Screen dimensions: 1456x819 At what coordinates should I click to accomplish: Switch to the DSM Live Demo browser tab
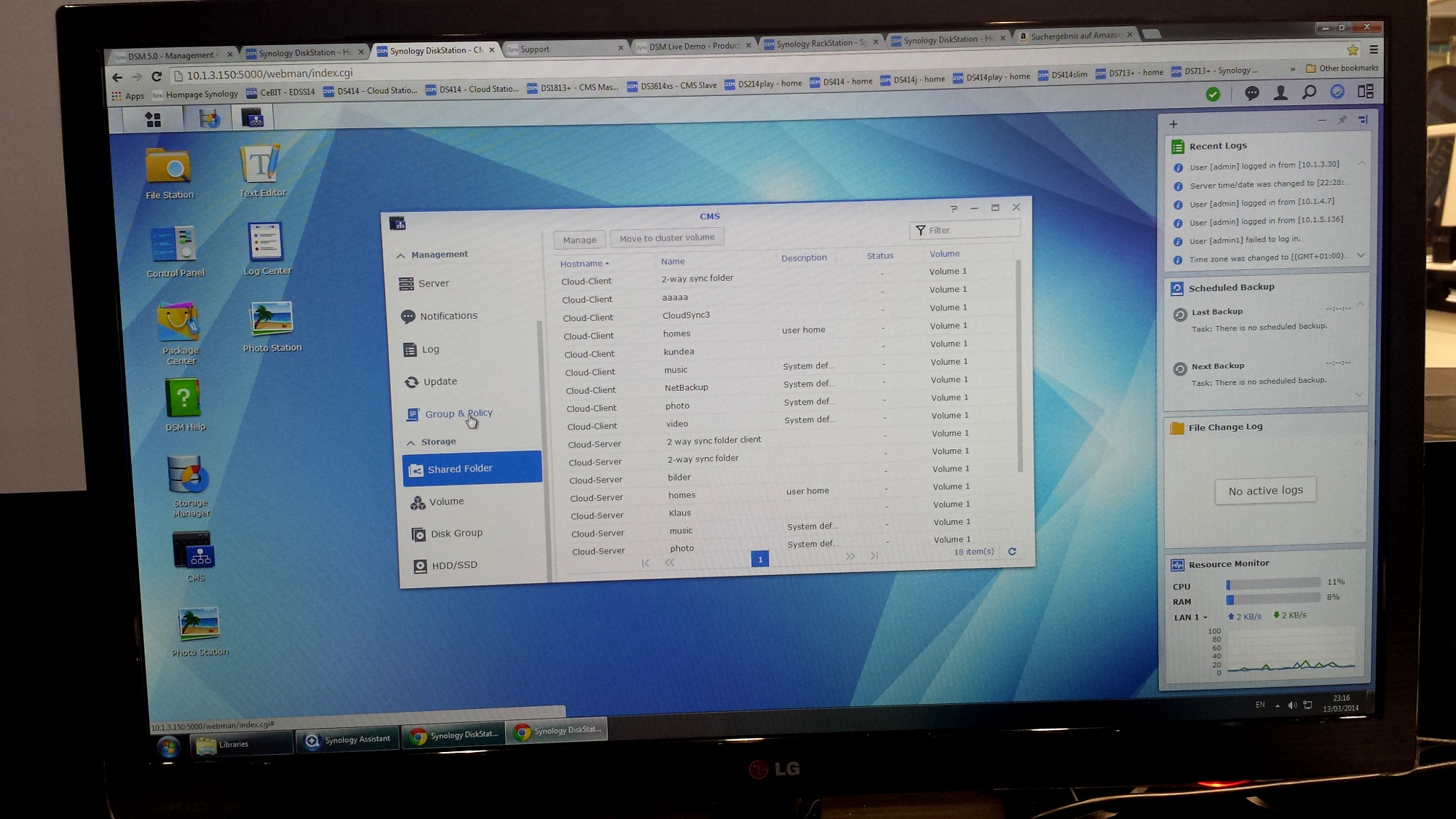tap(693, 46)
